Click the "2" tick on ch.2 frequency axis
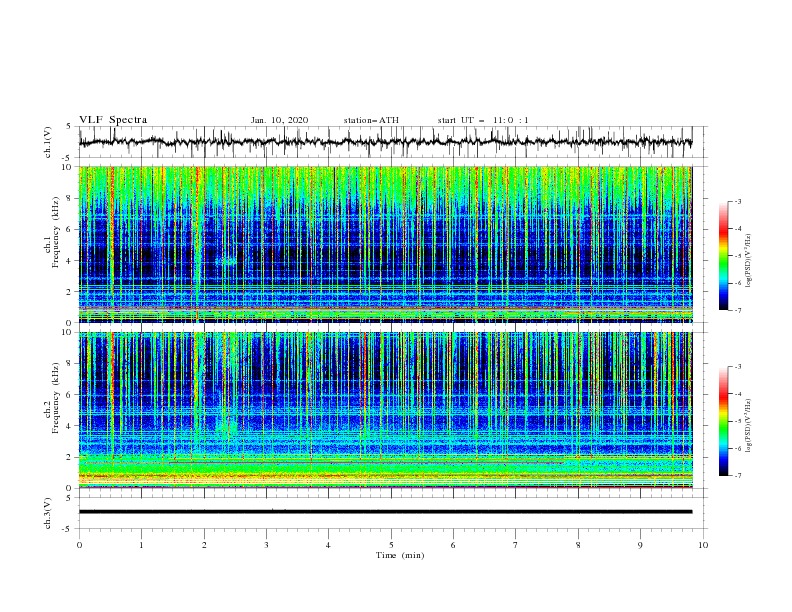The image size is (792, 612). point(70,457)
